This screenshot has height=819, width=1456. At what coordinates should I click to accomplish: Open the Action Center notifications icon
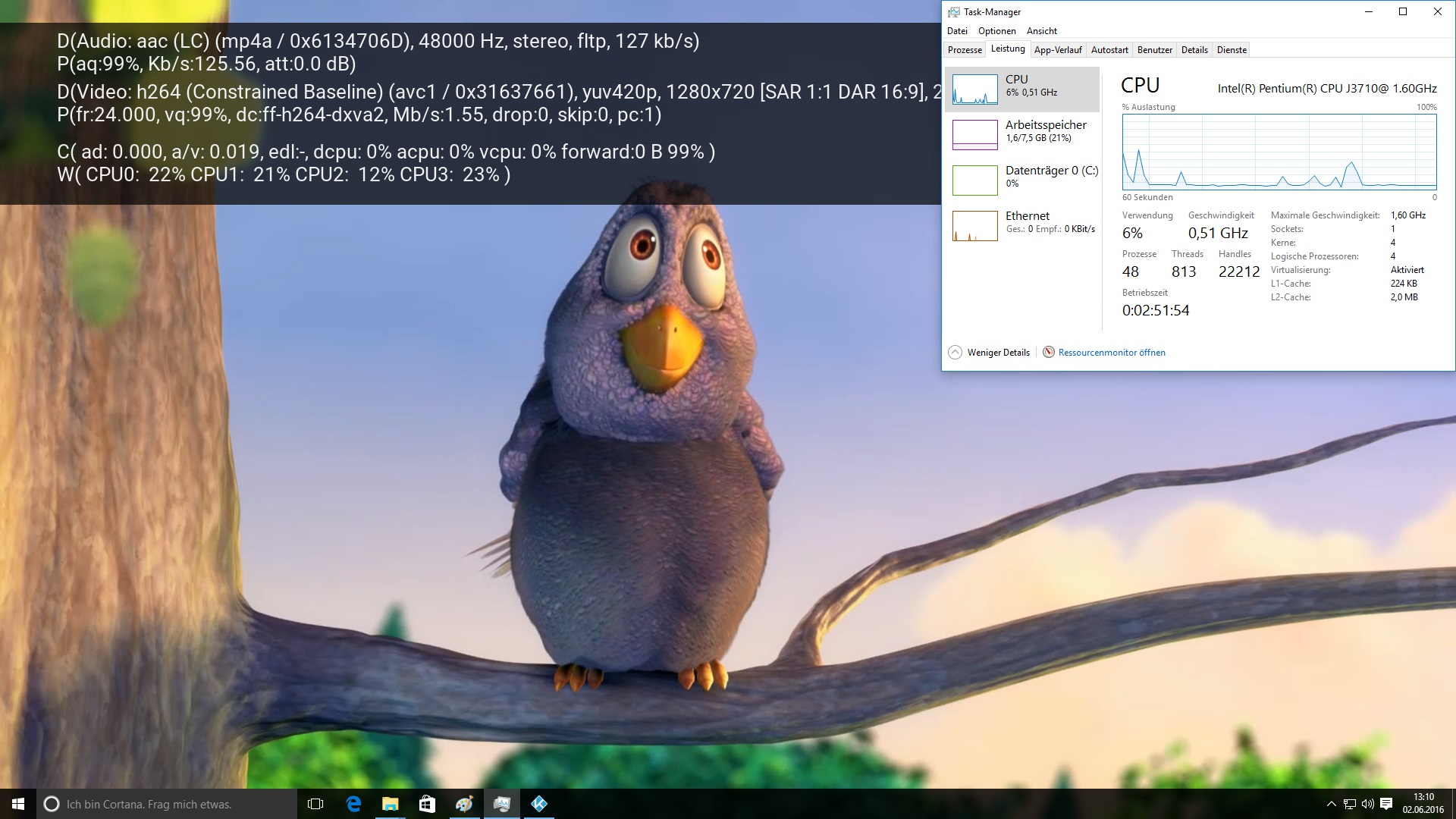[1386, 804]
